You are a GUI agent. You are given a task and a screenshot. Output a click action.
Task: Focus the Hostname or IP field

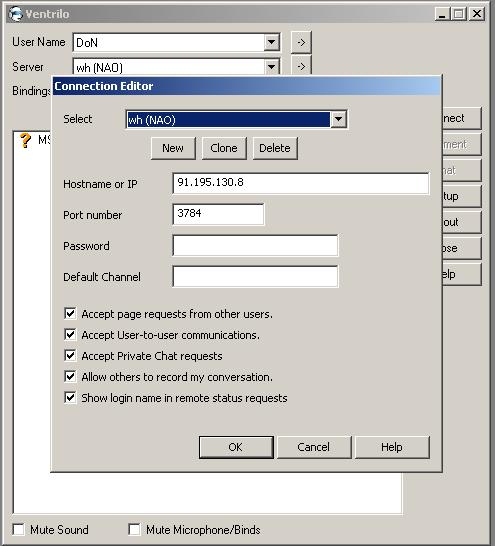[x=301, y=183]
